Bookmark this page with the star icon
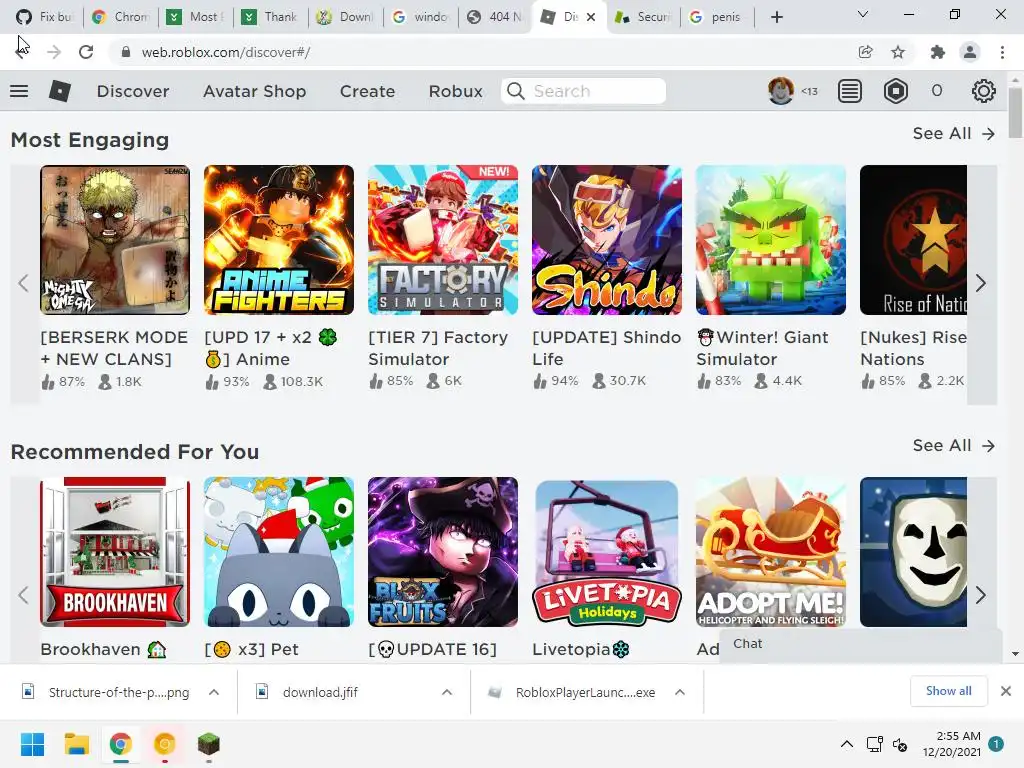This screenshot has width=1024, height=768. click(x=898, y=52)
